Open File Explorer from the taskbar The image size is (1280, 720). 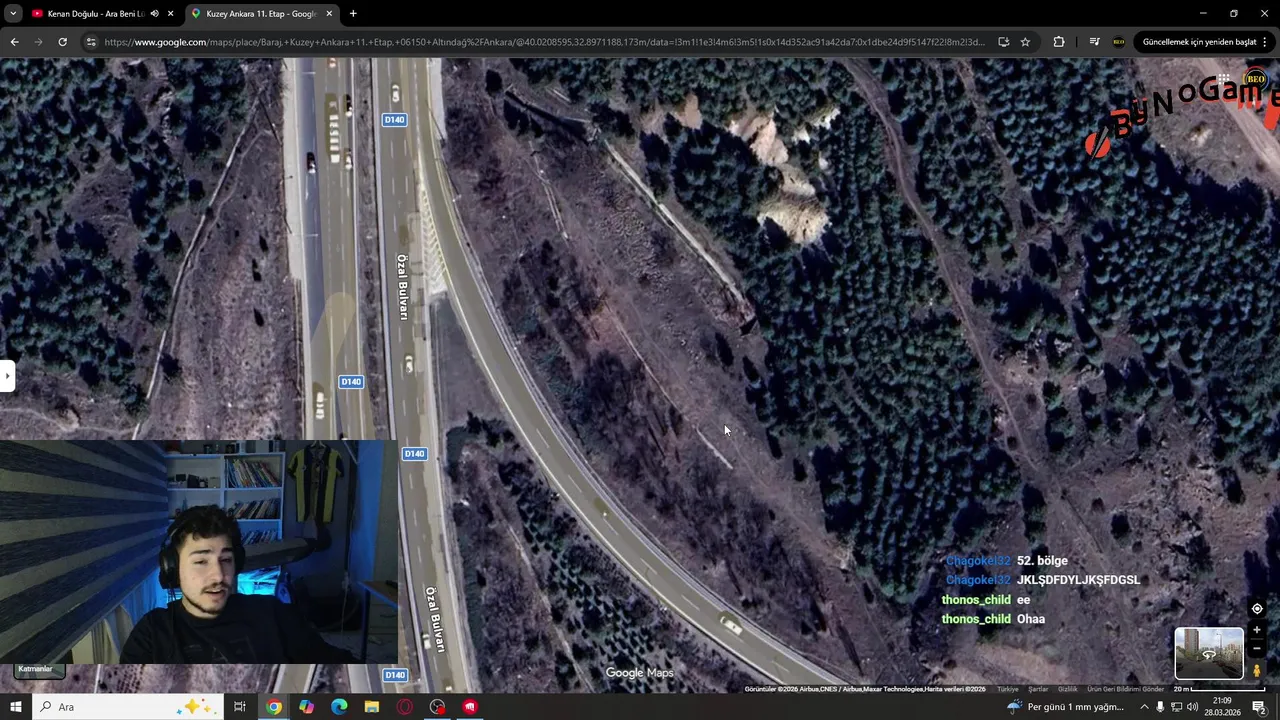click(x=372, y=707)
